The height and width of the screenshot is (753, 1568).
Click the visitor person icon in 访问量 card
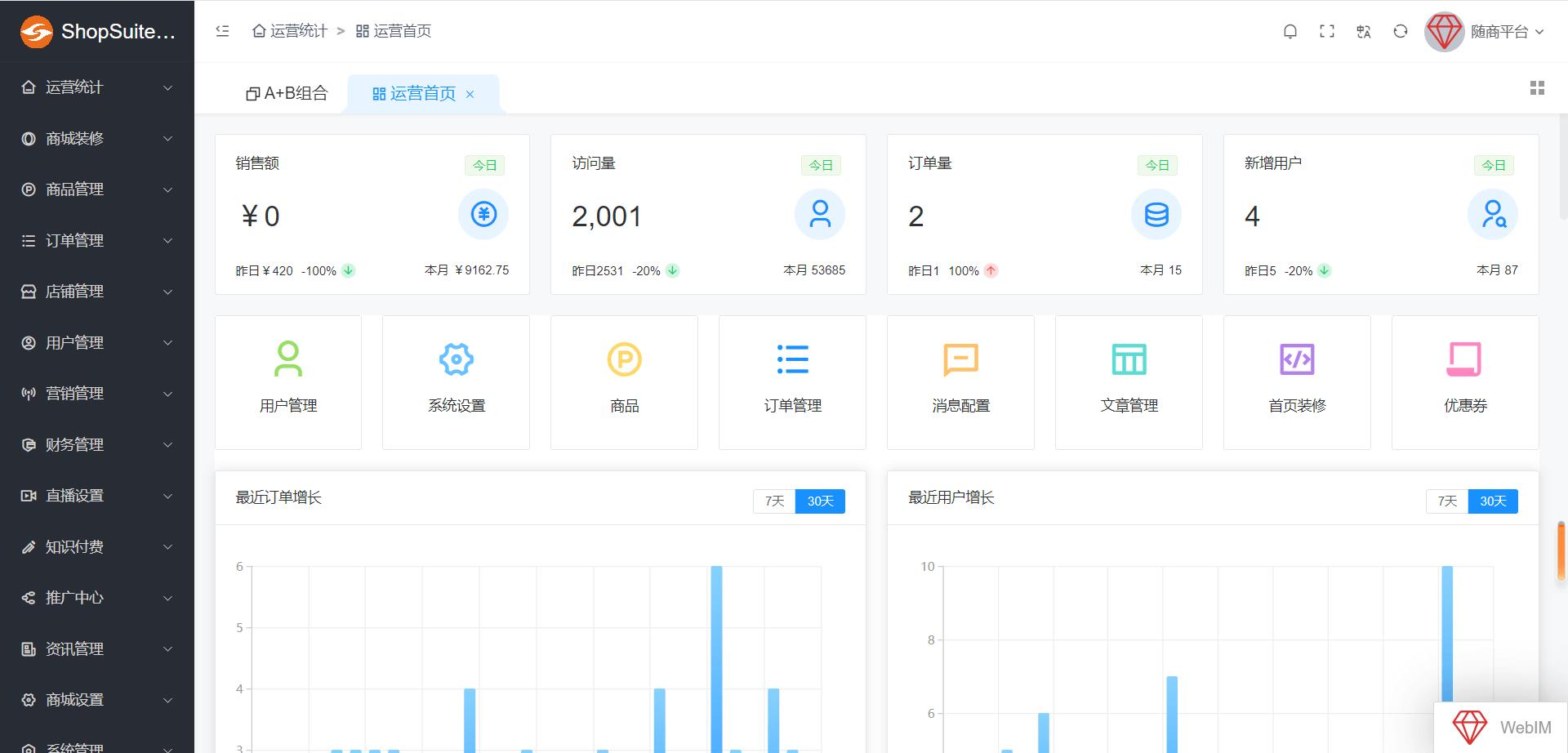click(x=820, y=214)
